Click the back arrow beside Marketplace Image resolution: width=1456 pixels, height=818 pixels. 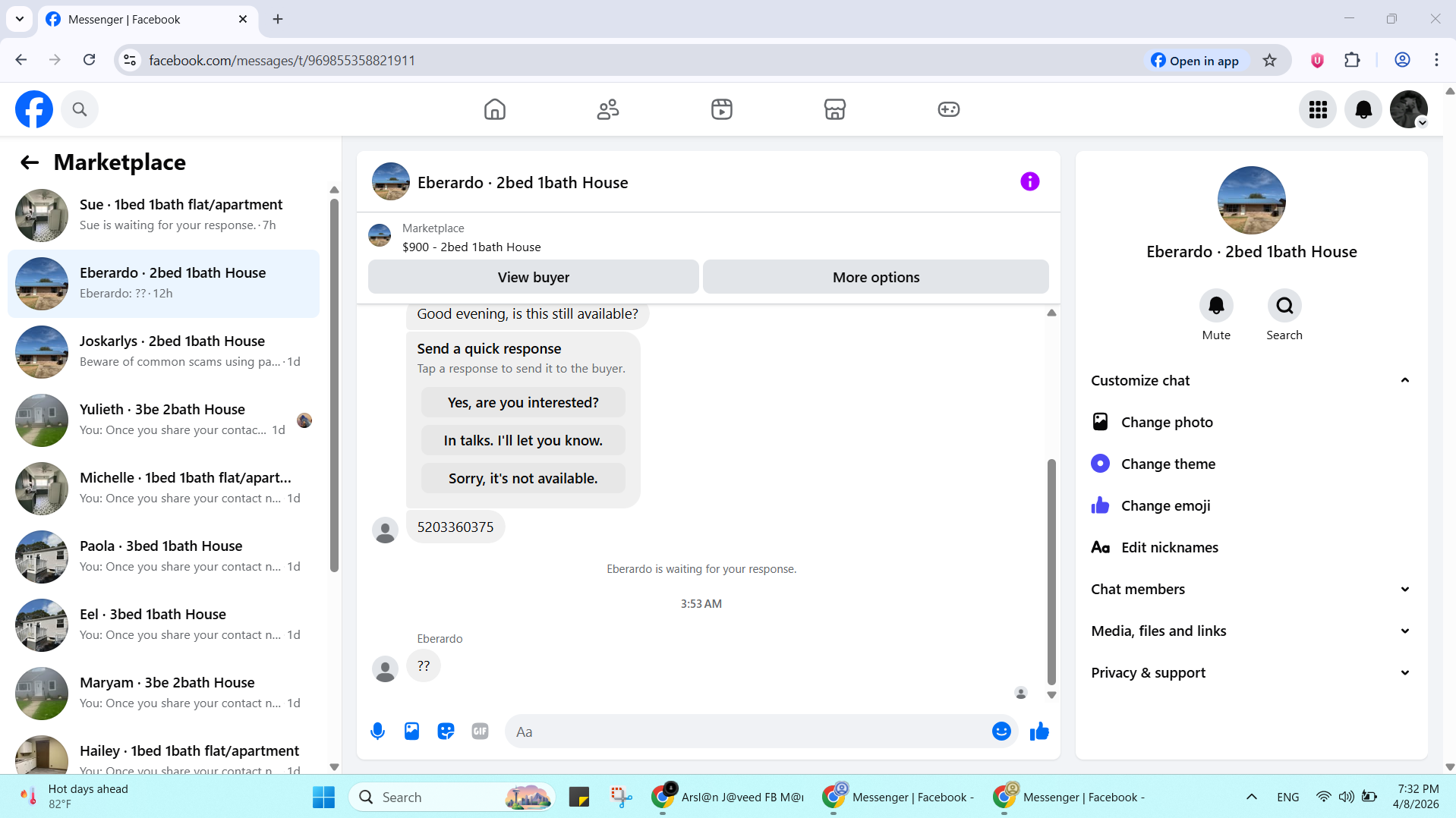[30, 162]
